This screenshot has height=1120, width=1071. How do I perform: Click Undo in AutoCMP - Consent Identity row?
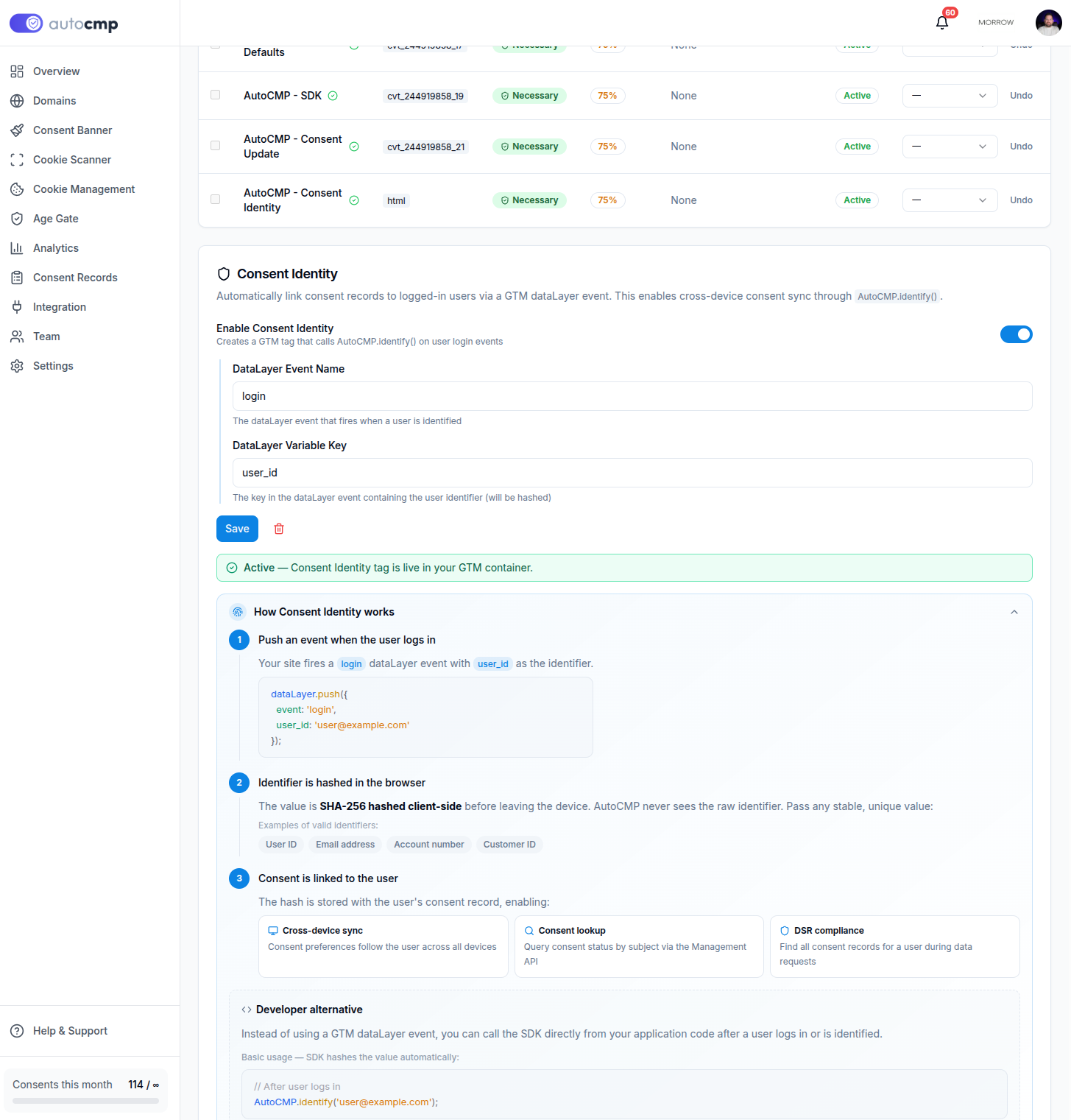point(1021,200)
